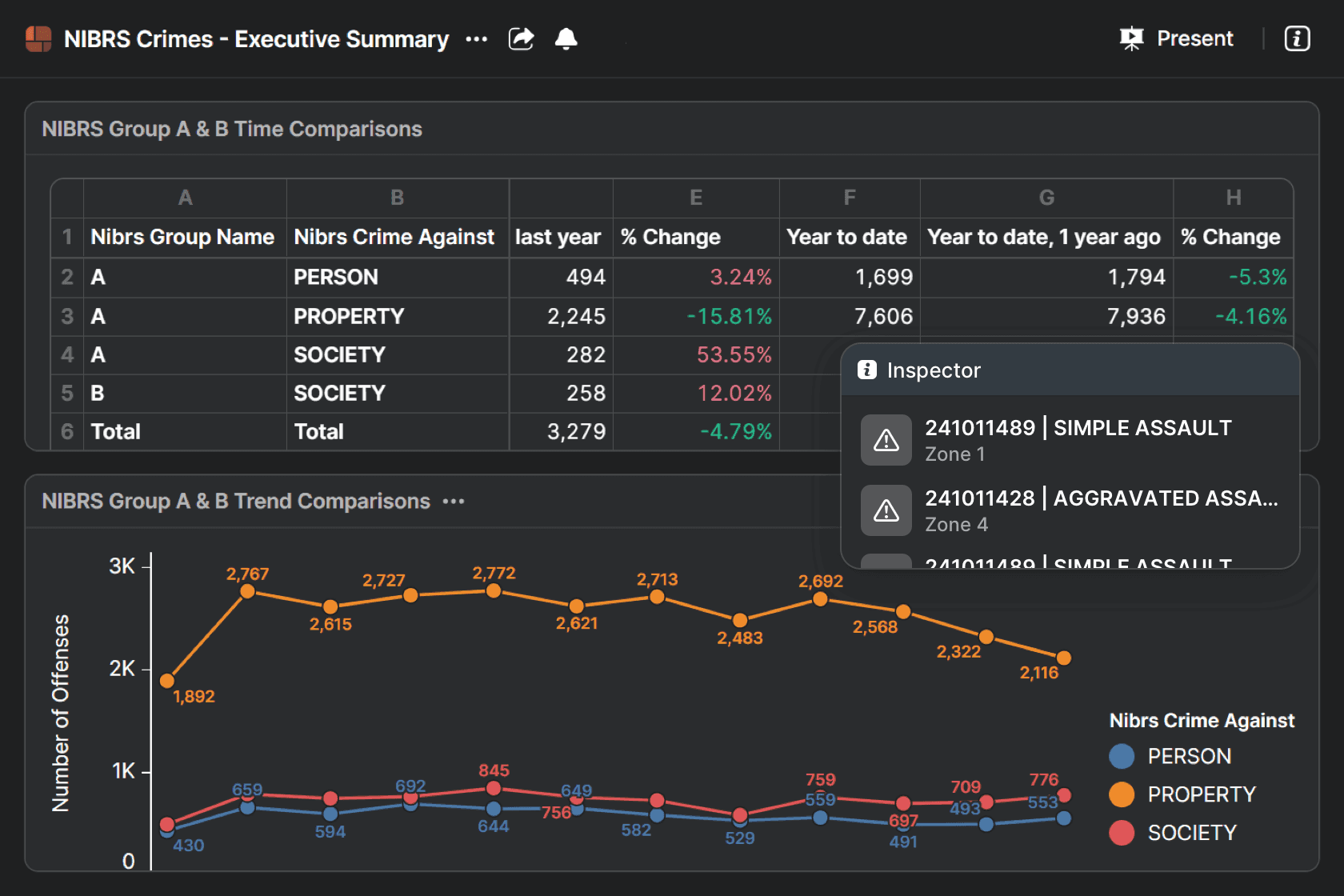This screenshot has height=896, width=1344.
Task: Toggle PROPERTY series in chart legend
Action: point(1201,794)
